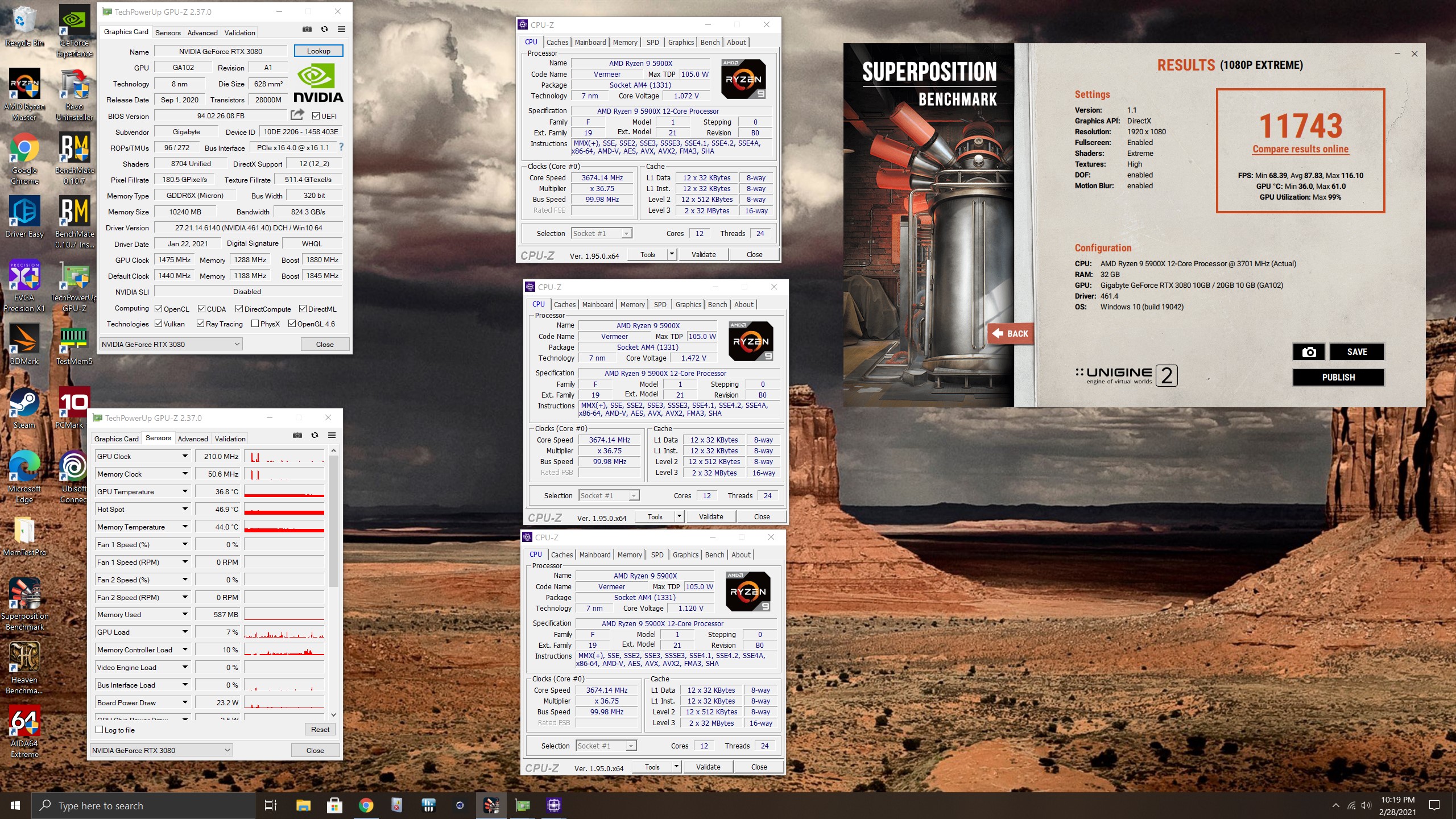The image size is (1456, 819).
Task: Open Recycle Bin on desktop
Action: [x=24, y=26]
